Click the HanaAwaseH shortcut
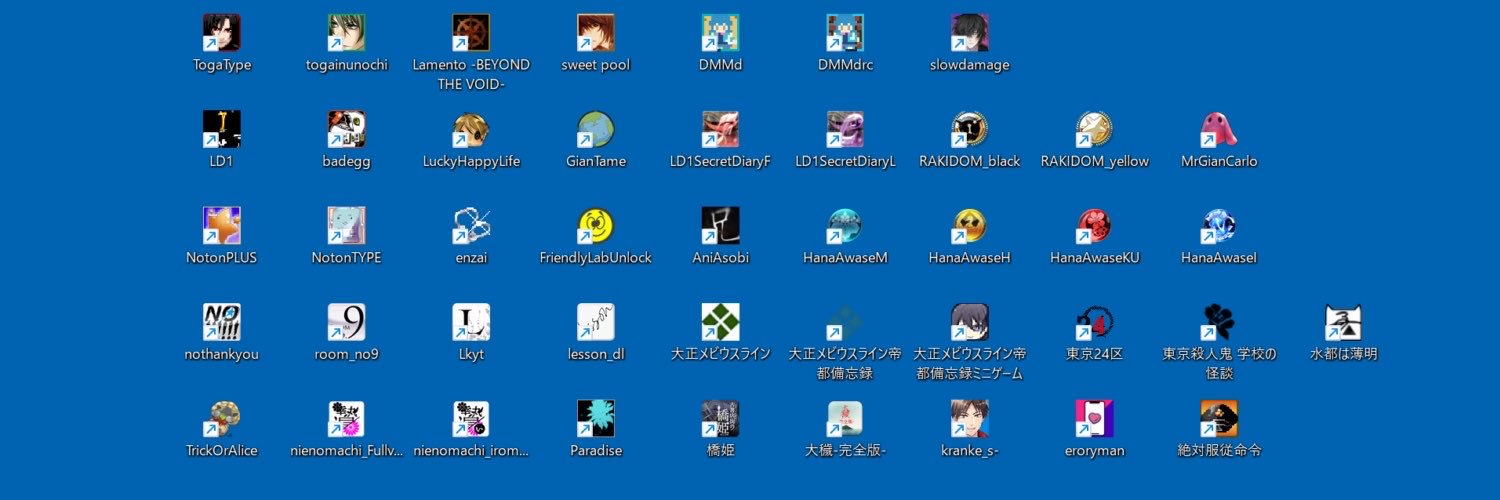This screenshot has height=500, width=1500. point(970,226)
